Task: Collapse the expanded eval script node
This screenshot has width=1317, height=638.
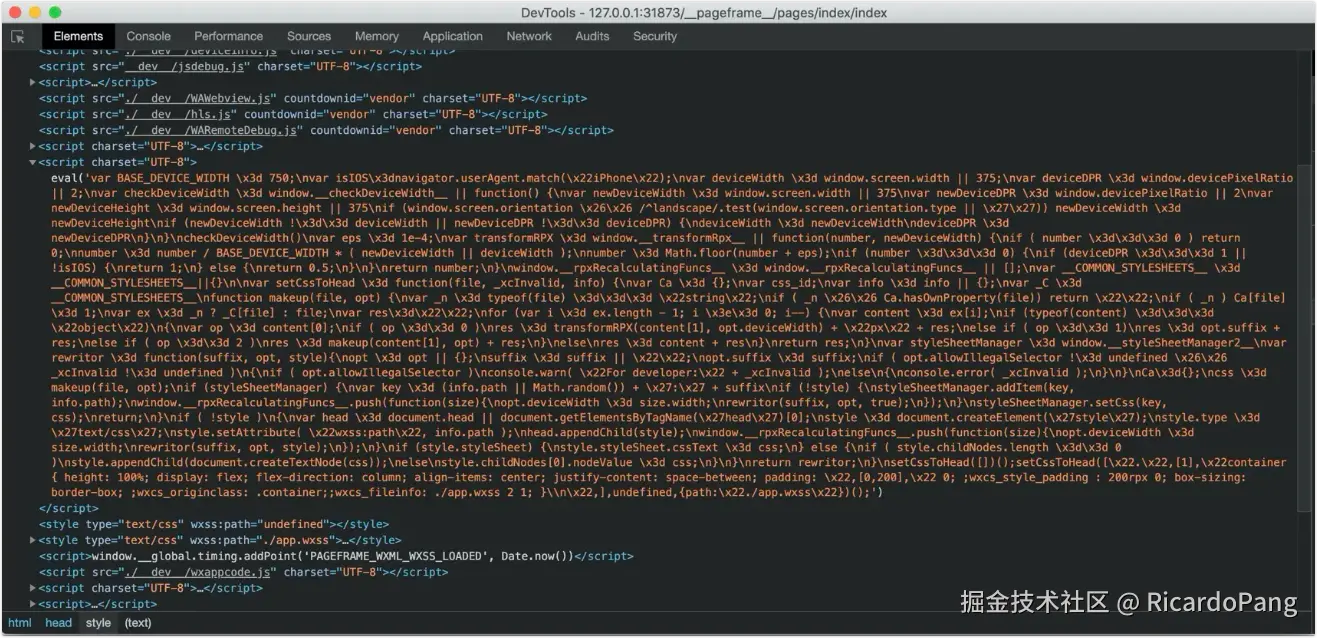Action: tap(33, 162)
